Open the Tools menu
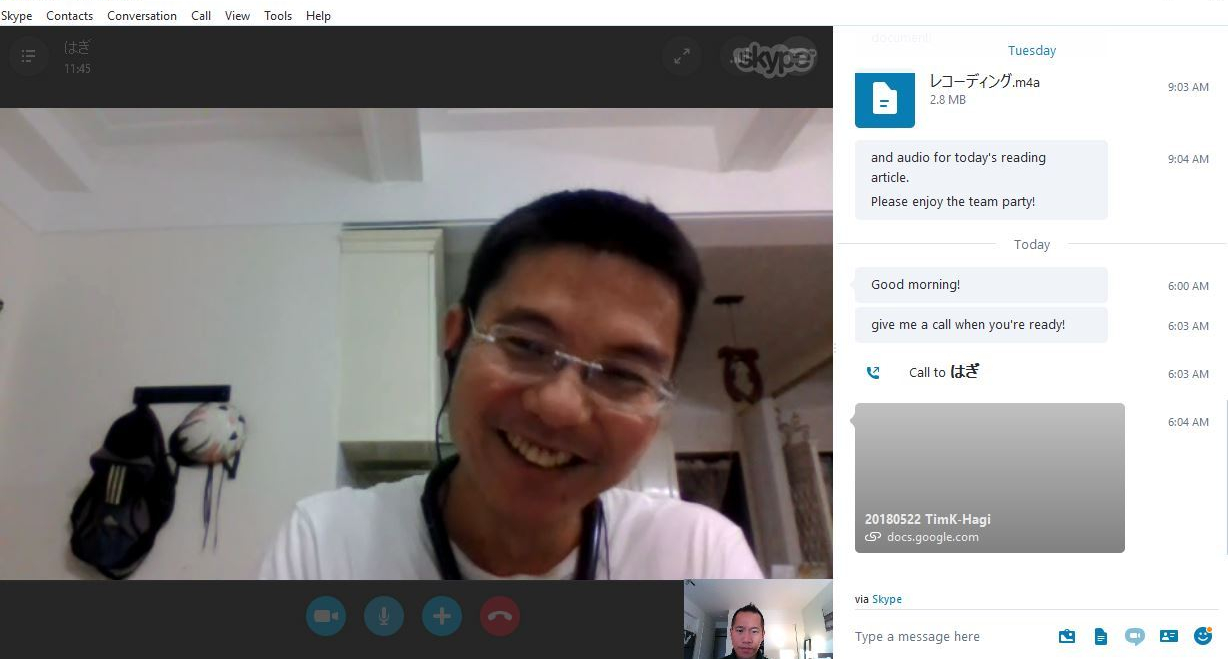Viewport: 1228px width, 659px height. click(x=277, y=15)
